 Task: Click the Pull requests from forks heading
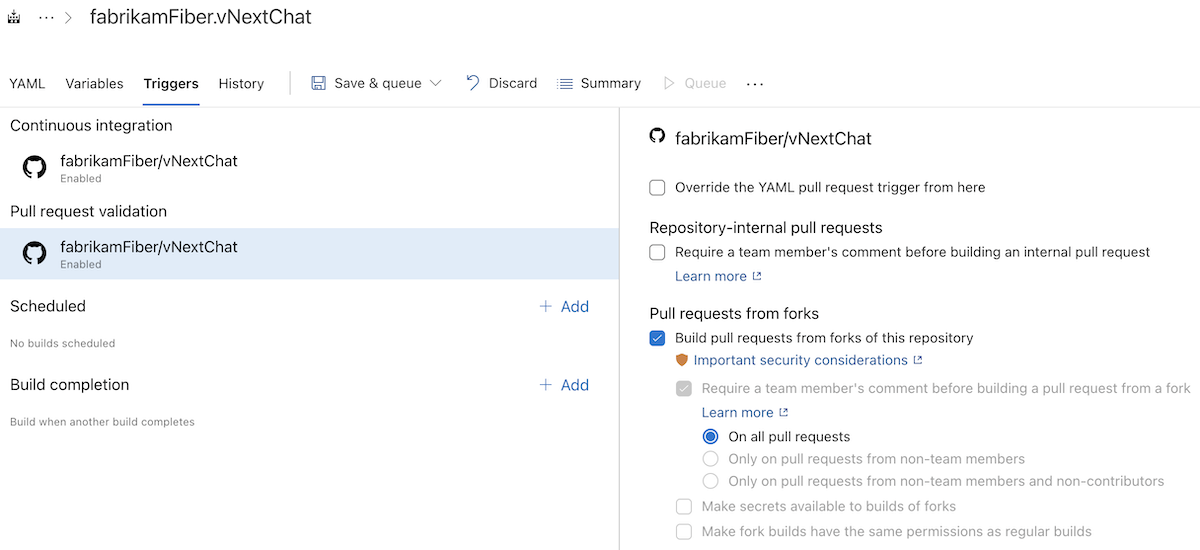click(x=734, y=313)
